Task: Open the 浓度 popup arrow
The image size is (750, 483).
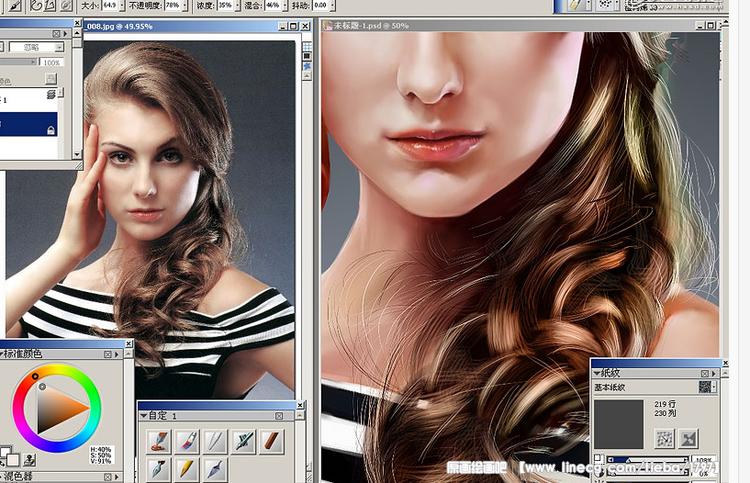Action: [x=238, y=5]
